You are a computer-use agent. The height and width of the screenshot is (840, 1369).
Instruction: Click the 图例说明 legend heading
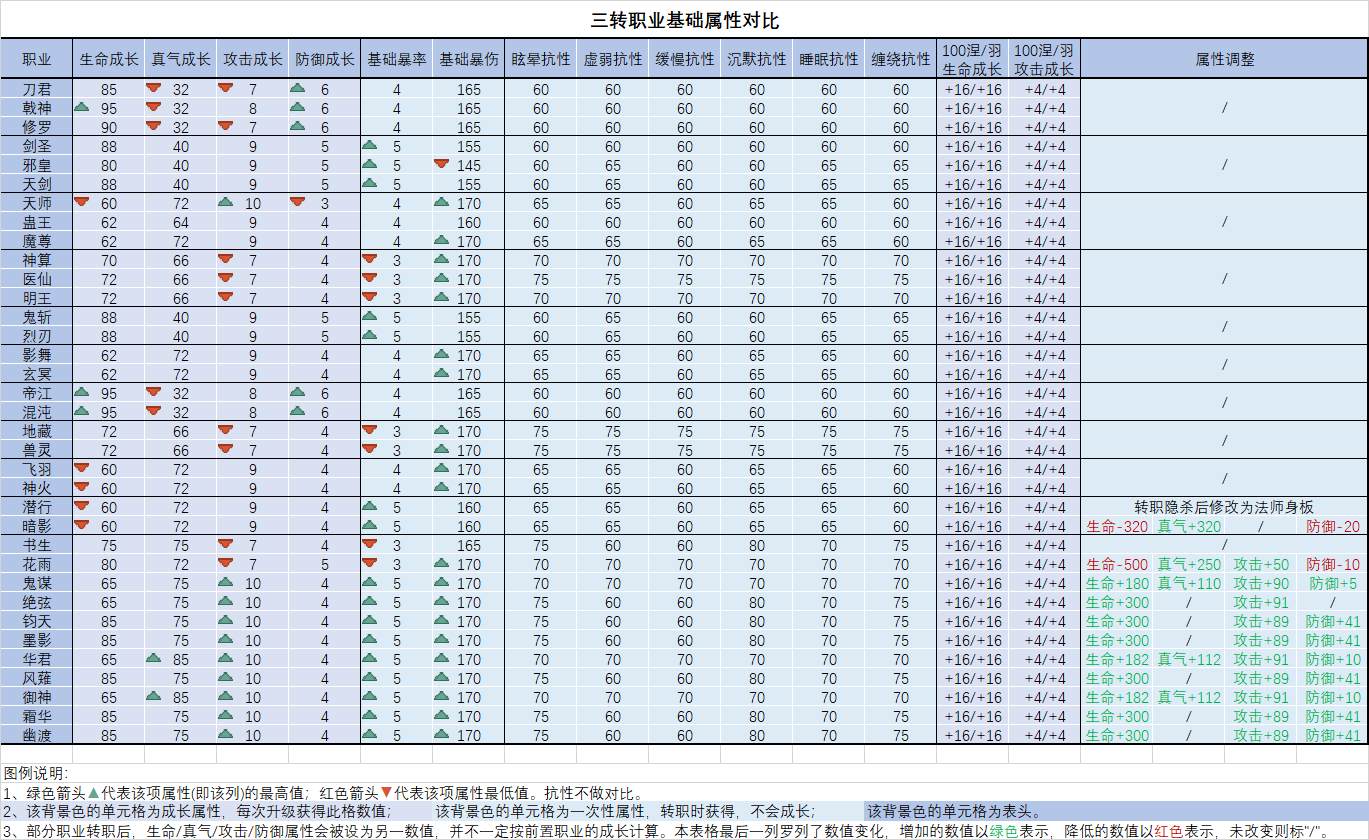[x=35, y=773]
